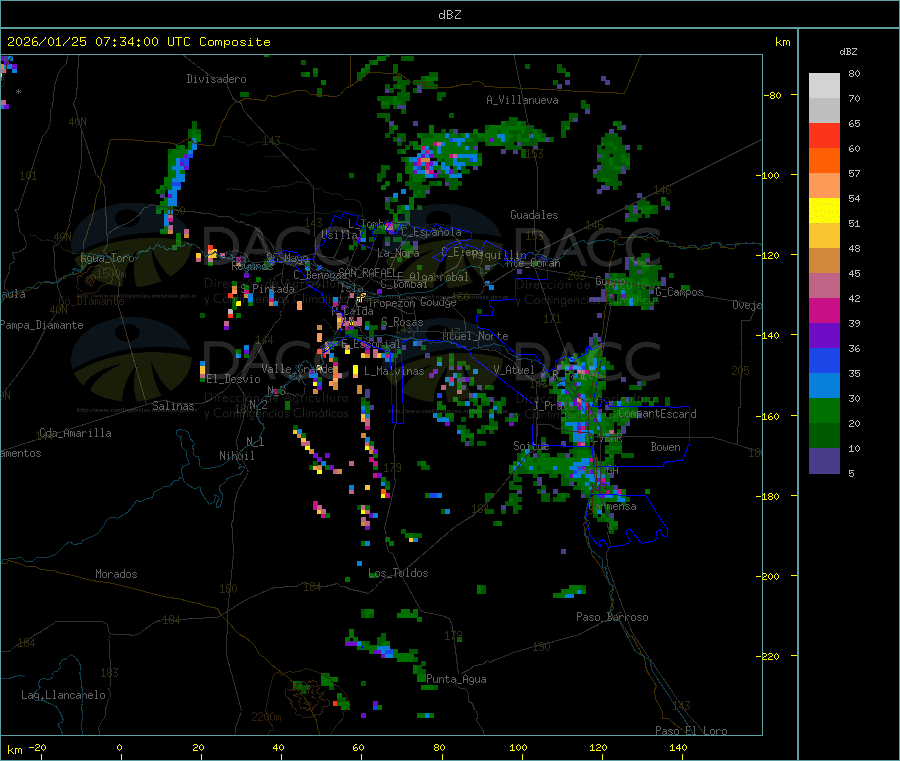Click the '60' horizontal axis tick label
This screenshot has height=761, width=900.
click(x=358, y=747)
